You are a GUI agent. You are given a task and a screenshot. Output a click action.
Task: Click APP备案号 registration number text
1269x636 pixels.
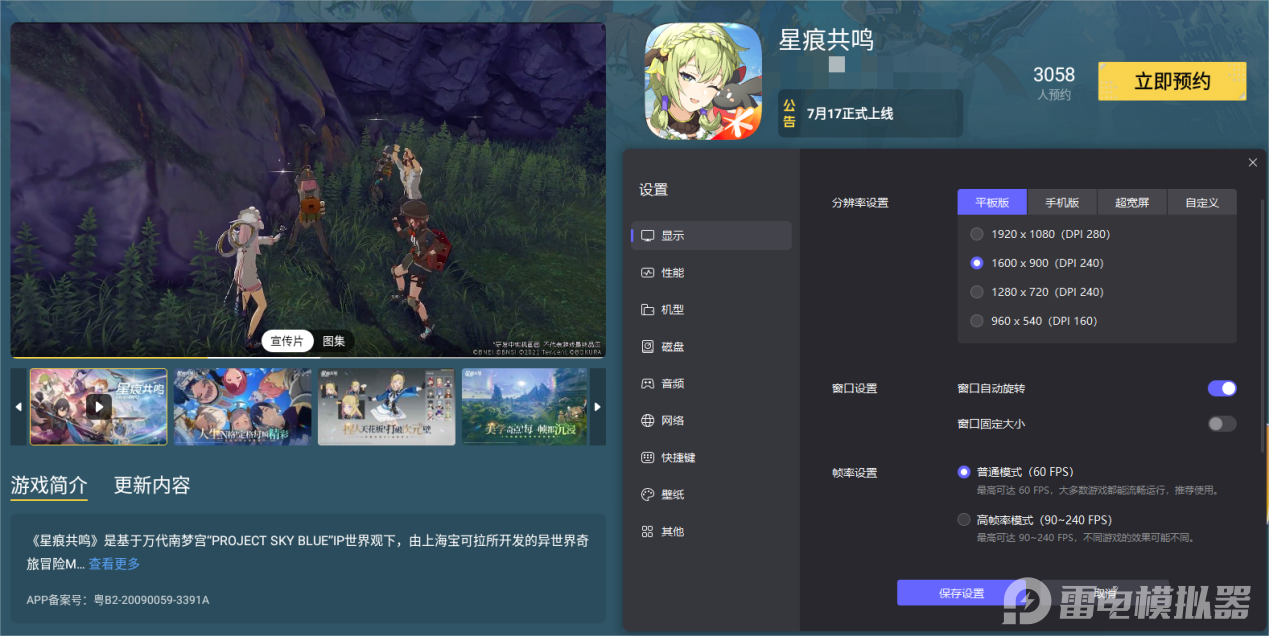pos(118,600)
